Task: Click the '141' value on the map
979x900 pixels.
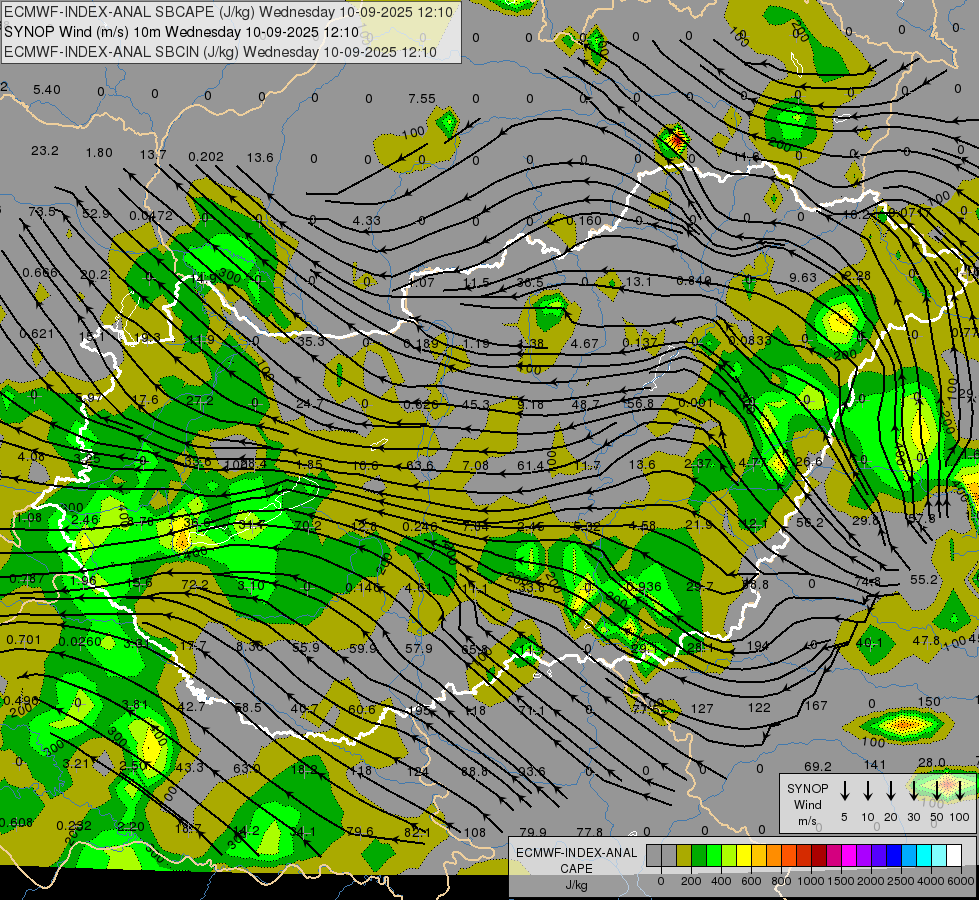Action: 875,764
